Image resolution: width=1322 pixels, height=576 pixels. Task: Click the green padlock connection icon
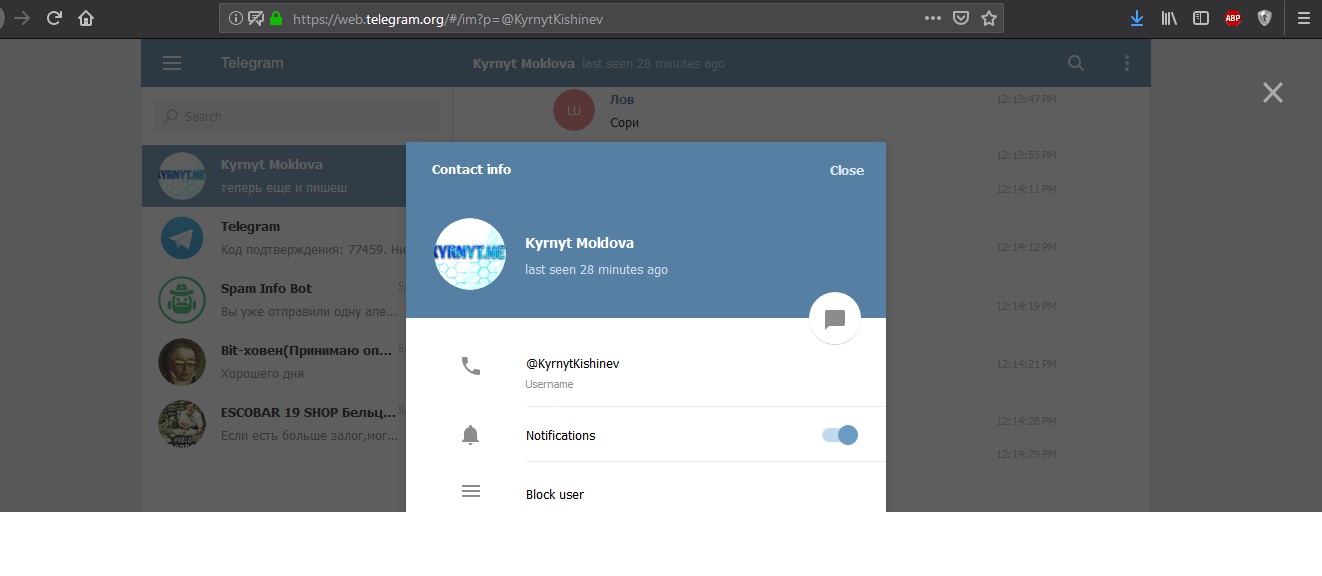(276, 18)
